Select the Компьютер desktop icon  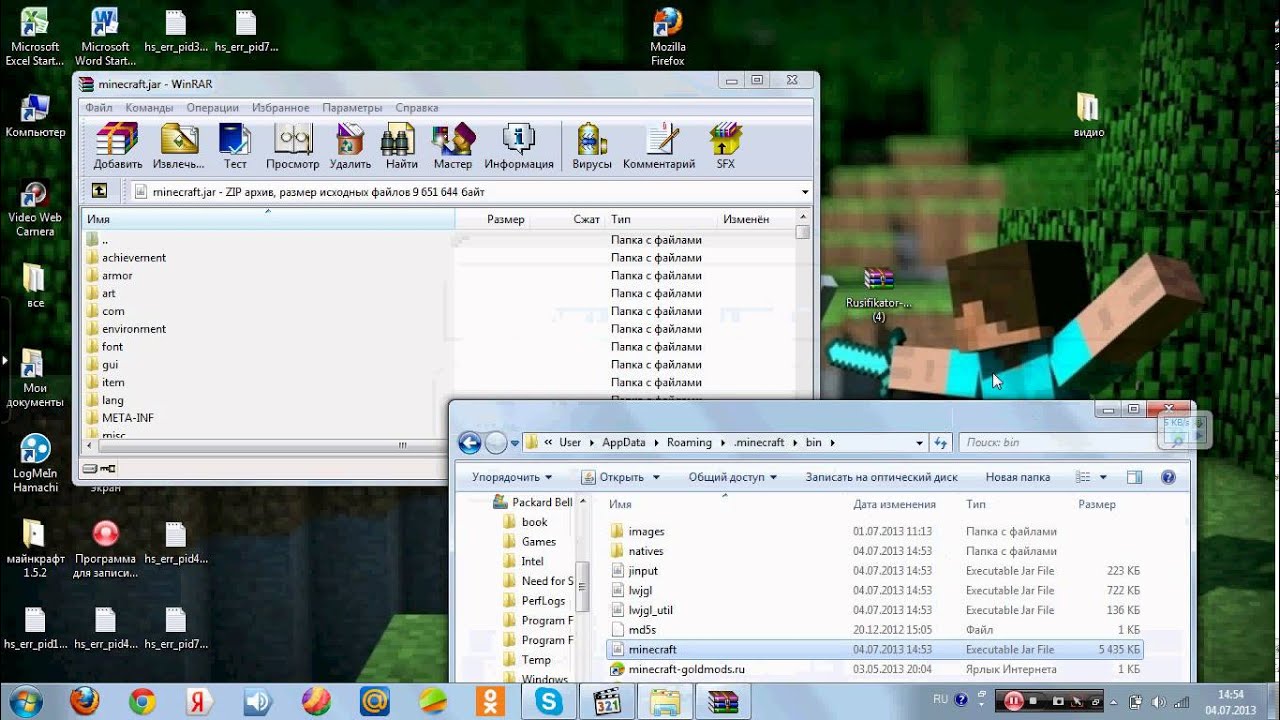tap(35, 115)
